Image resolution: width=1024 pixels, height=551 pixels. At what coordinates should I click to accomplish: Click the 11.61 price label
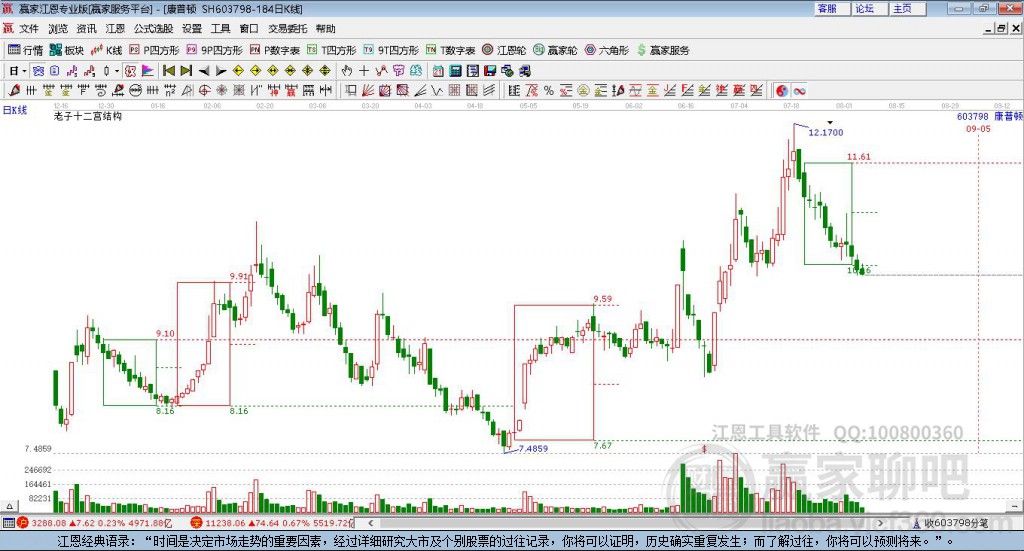pos(859,157)
